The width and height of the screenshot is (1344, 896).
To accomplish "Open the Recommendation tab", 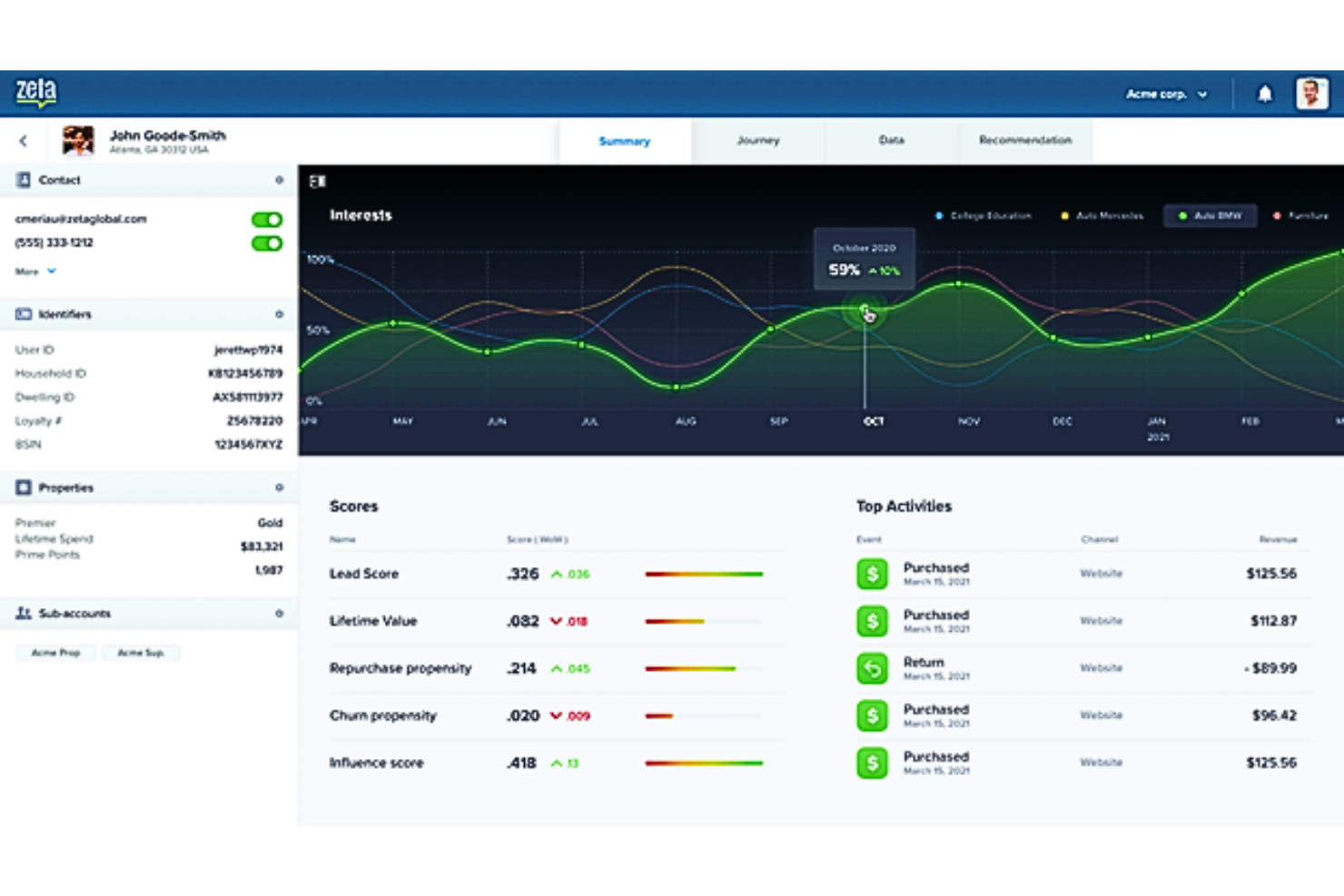I will (x=1025, y=141).
